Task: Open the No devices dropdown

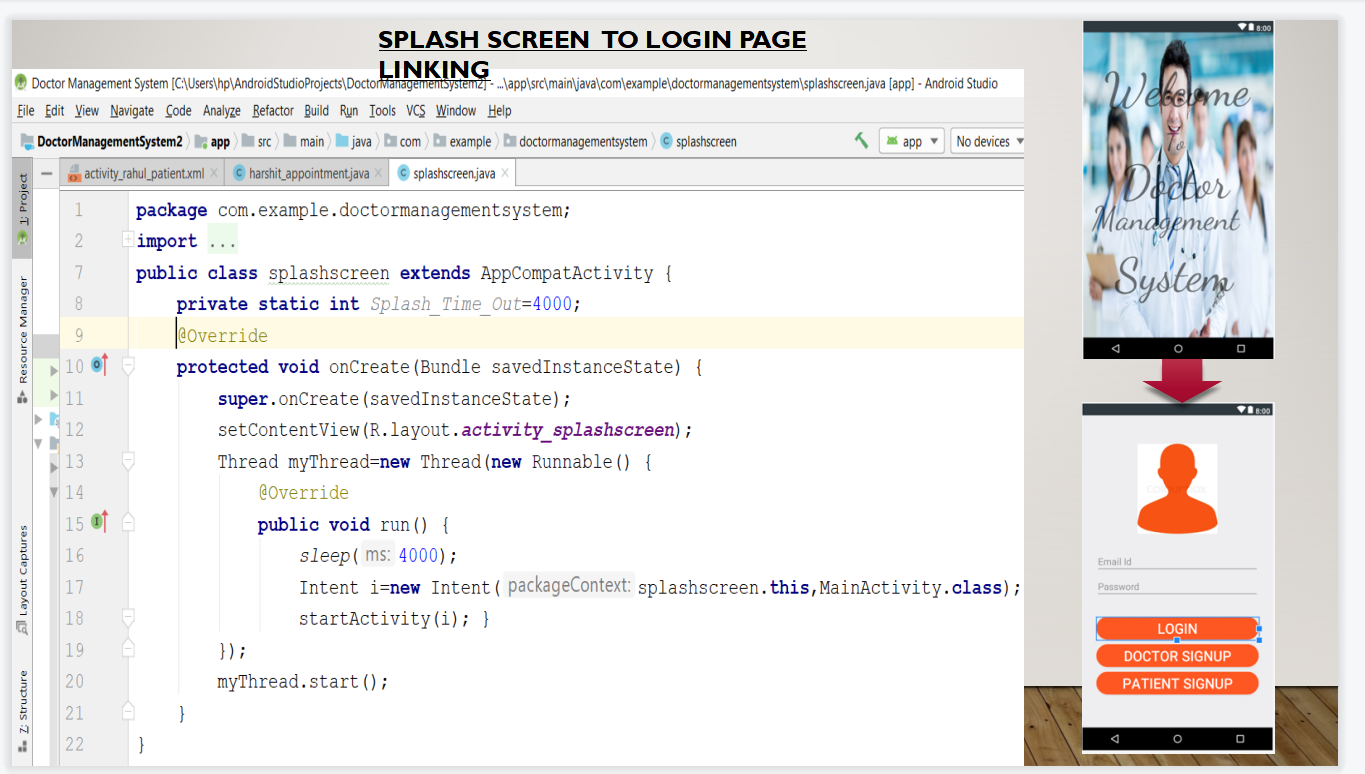Action: point(988,141)
